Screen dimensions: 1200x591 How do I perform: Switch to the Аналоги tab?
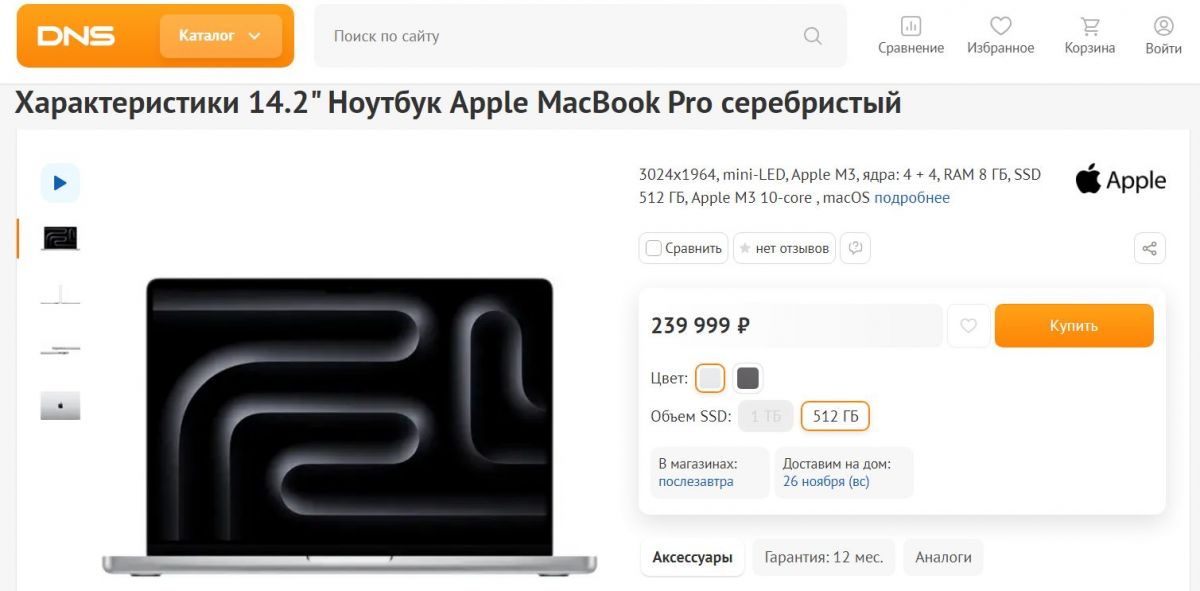point(943,557)
